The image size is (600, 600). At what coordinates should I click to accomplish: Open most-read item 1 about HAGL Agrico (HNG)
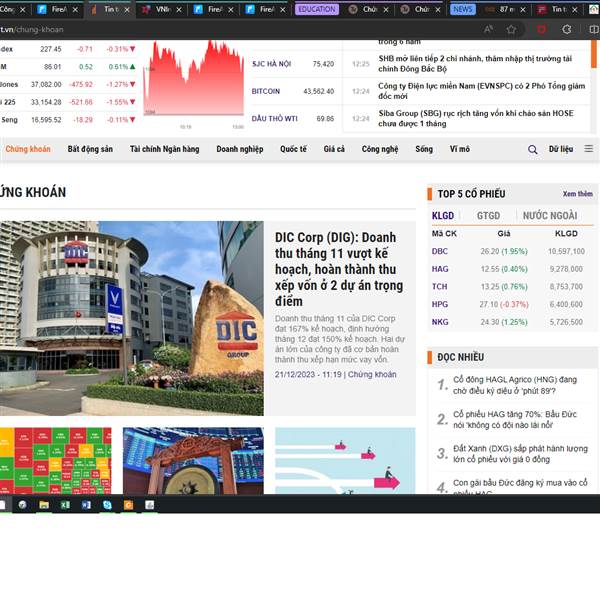pos(515,385)
